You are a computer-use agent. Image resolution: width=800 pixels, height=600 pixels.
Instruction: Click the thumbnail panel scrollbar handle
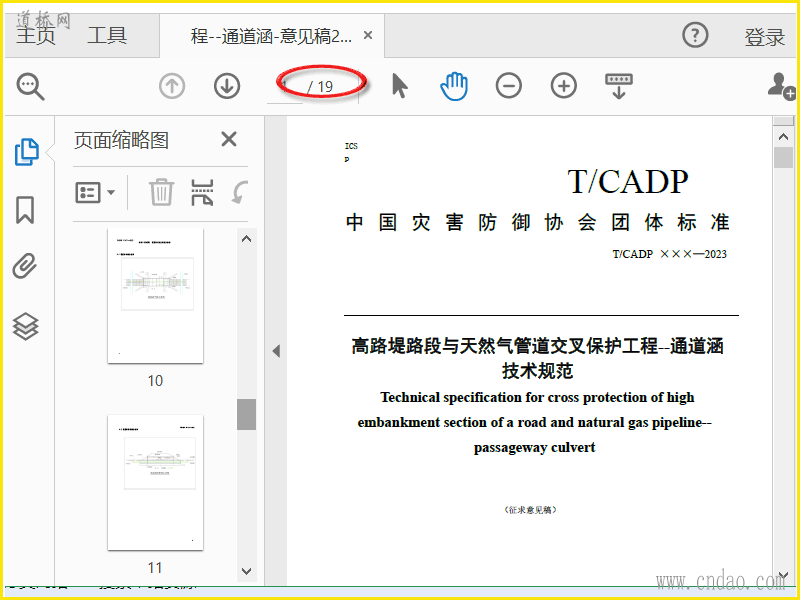(x=246, y=414)
